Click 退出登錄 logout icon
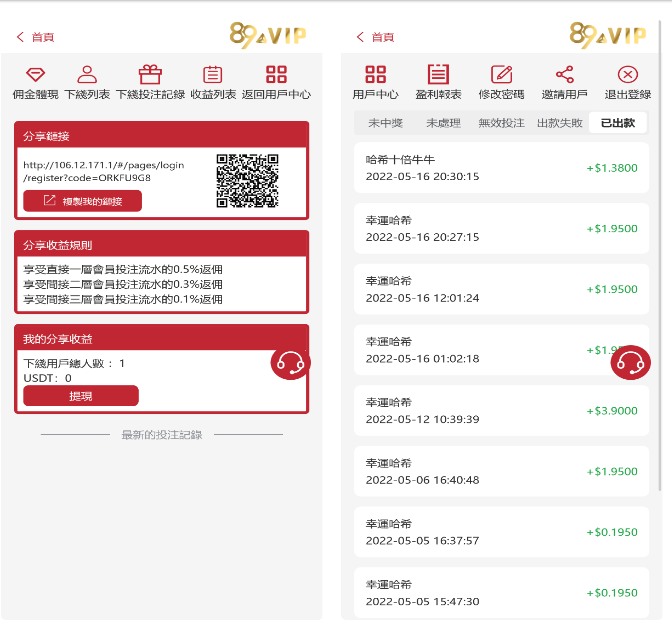 tap(628, 75)
